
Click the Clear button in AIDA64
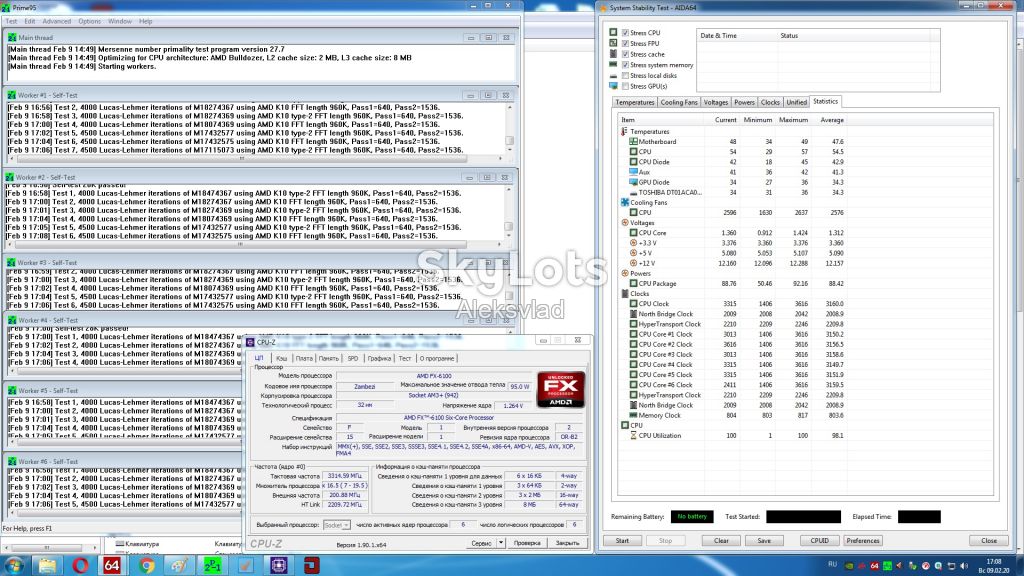tap(721, 541)
